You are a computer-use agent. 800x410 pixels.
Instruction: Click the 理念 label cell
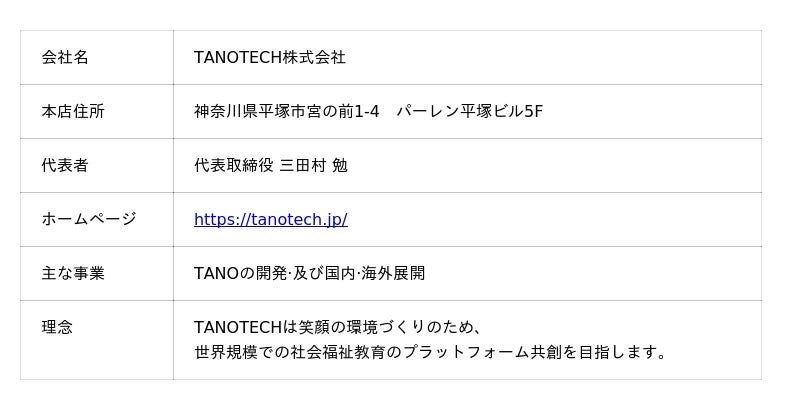(57, 328)
